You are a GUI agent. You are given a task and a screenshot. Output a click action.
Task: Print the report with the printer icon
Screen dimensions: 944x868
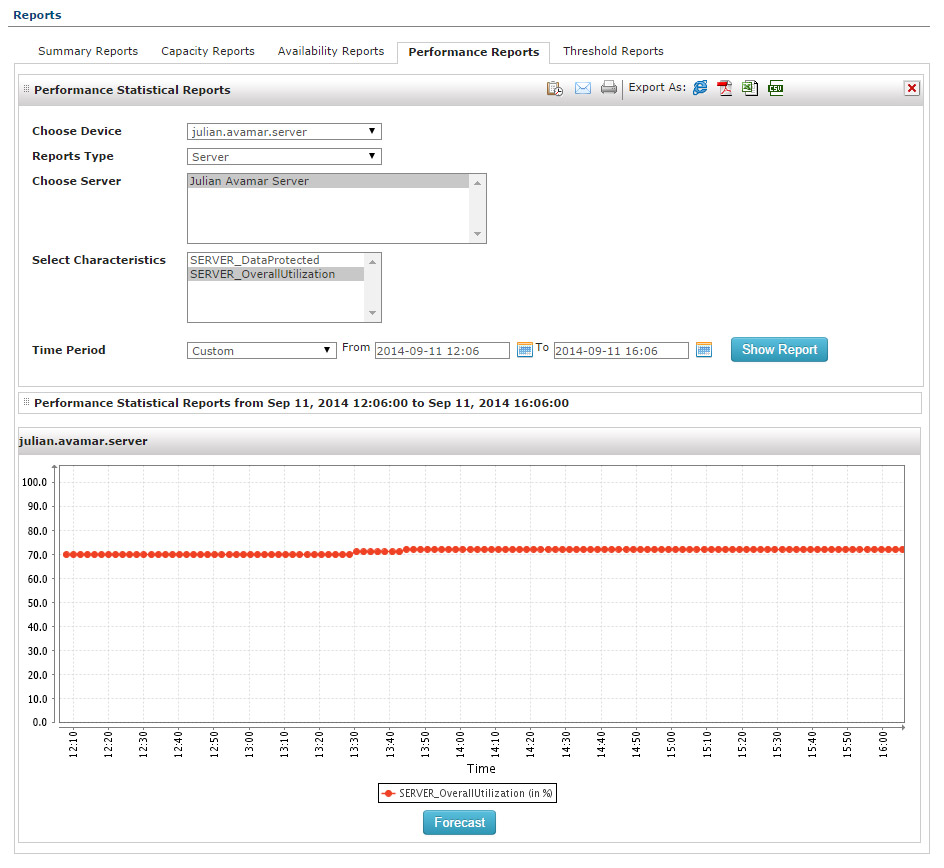coord(609,88)
